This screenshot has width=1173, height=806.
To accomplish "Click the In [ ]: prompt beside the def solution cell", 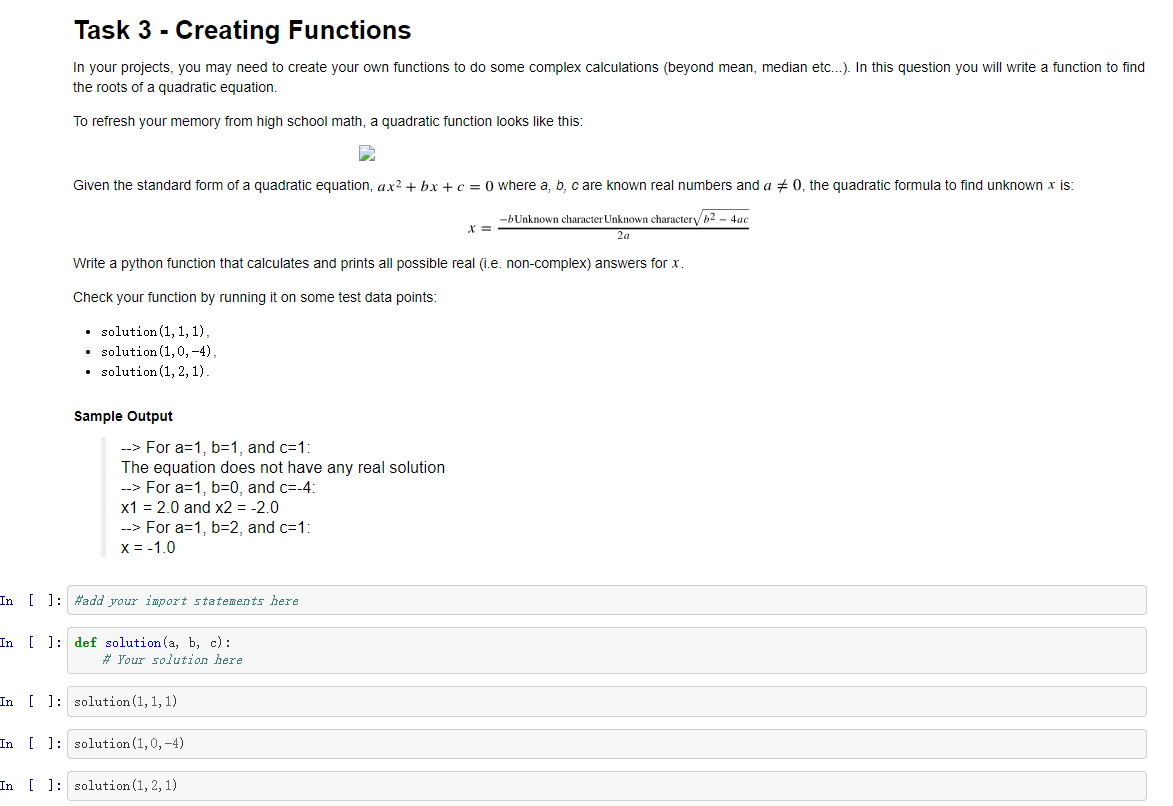I will (x=30, y=642).
